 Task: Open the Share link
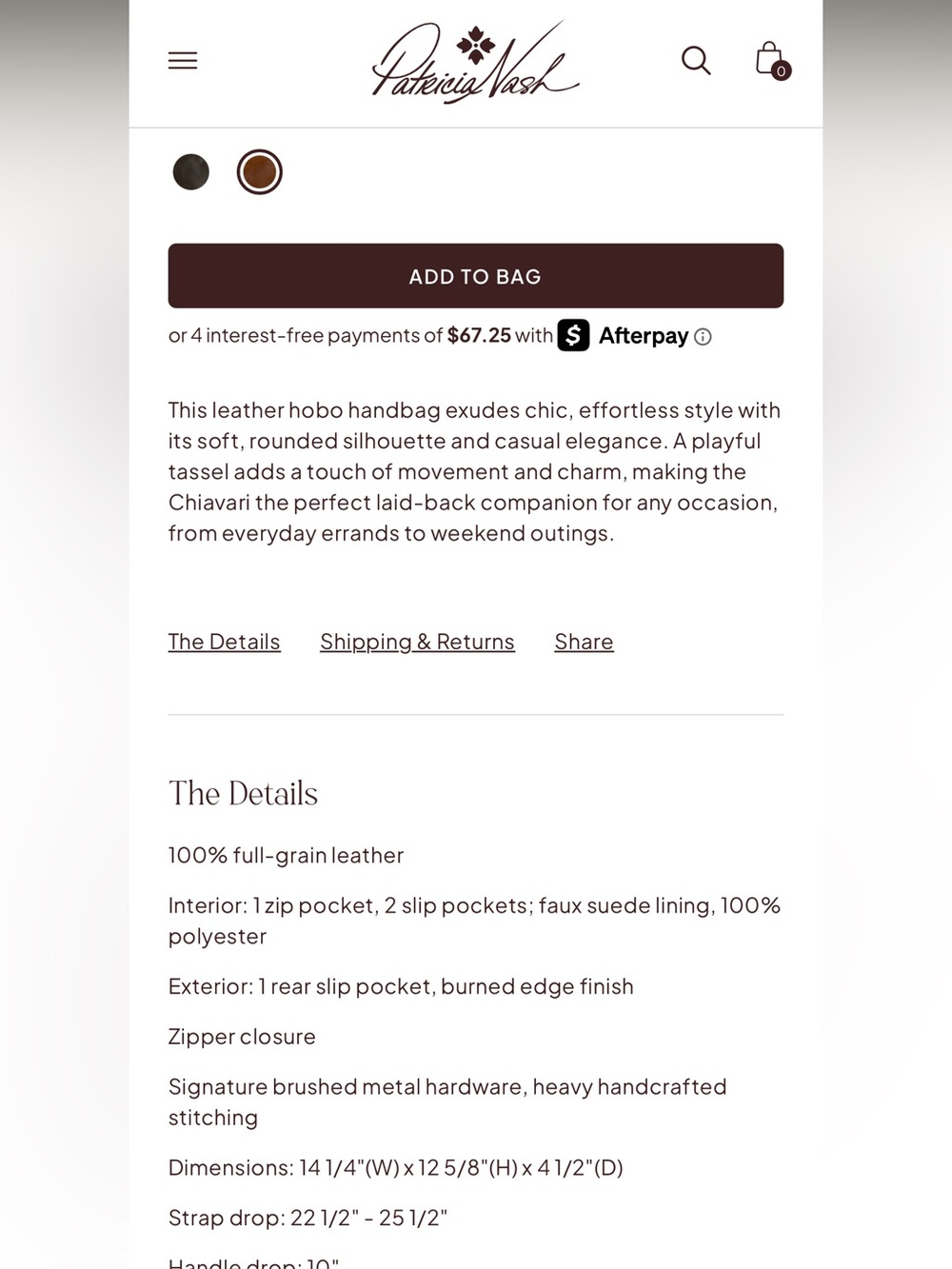point(584,642)
